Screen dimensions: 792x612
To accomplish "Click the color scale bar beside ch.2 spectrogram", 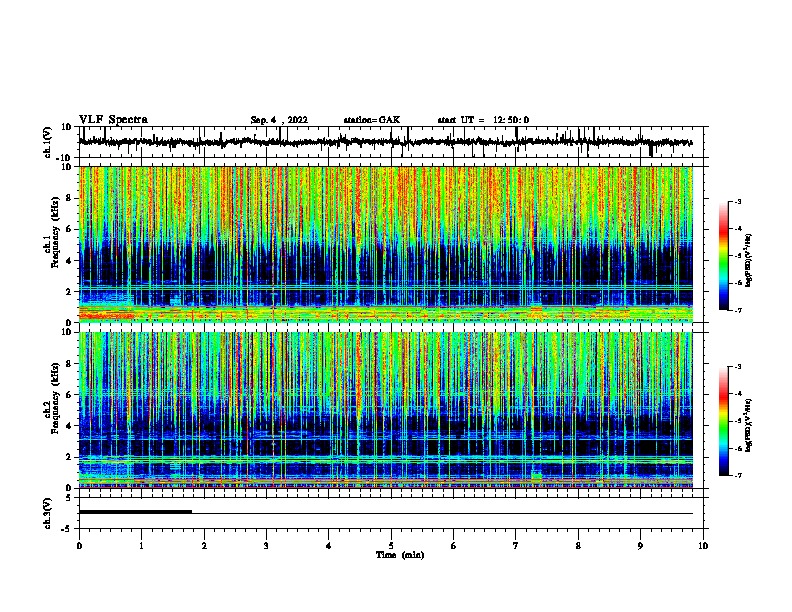I will point(724,421).
